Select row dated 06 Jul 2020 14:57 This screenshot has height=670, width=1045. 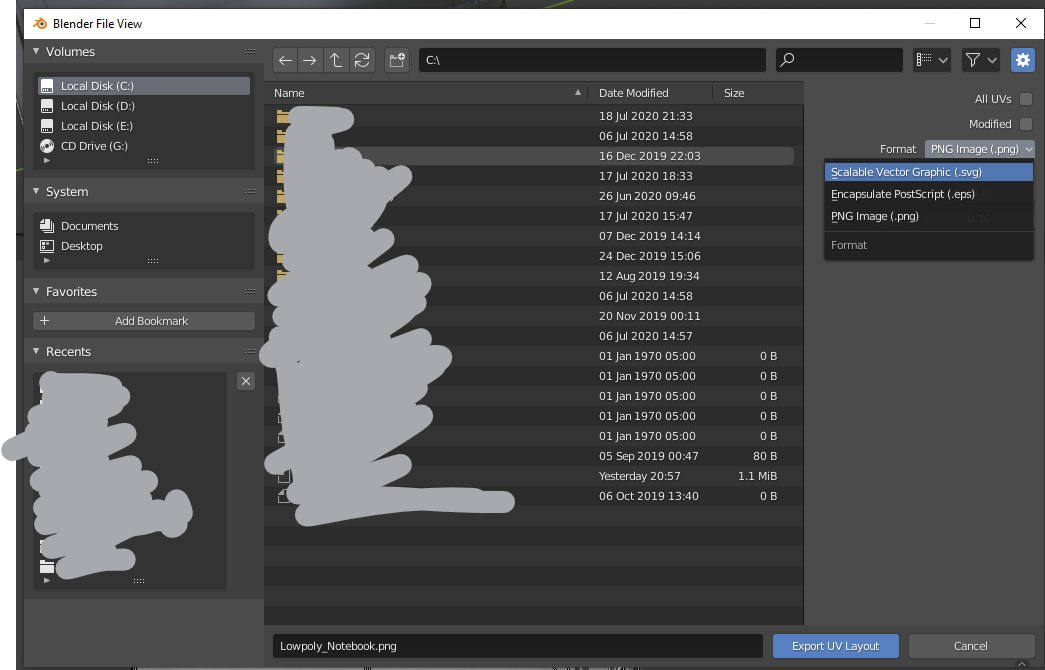(x=533, y=336)
